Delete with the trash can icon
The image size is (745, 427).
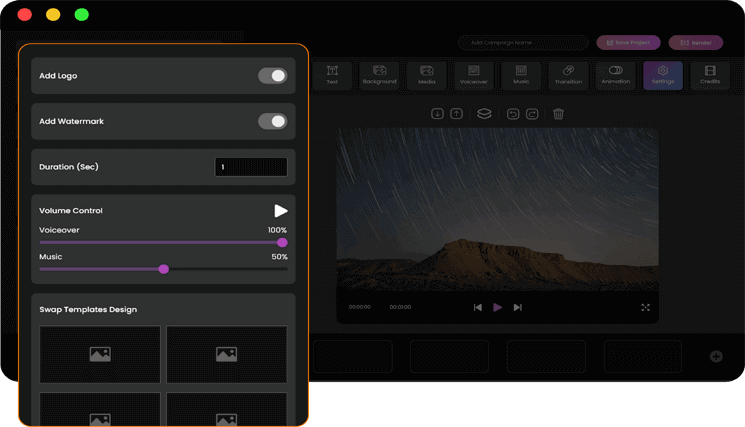(x=558, y=114)
